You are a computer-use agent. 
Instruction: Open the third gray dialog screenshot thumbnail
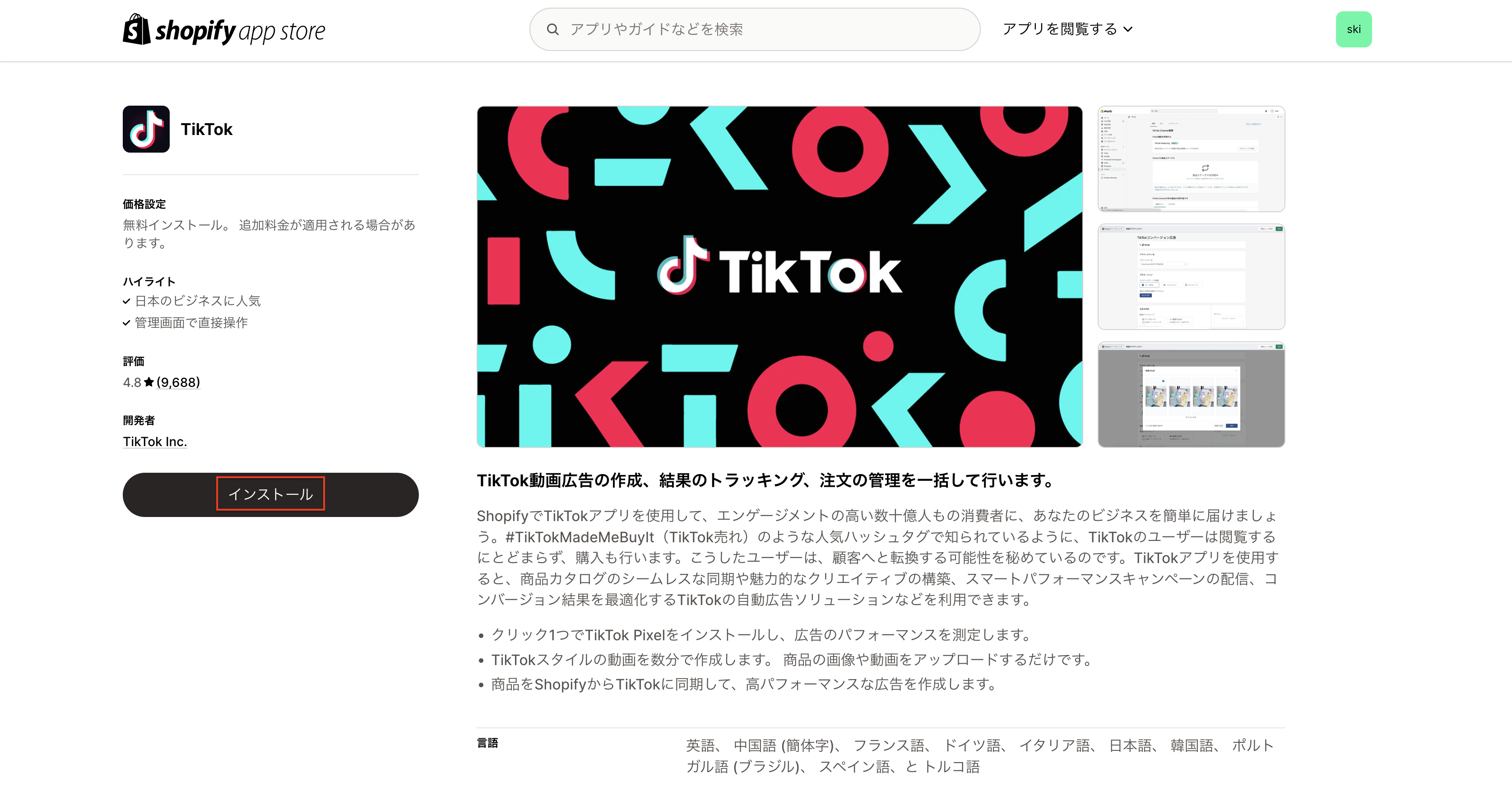pyautogui.click(x=1191, y=395)
